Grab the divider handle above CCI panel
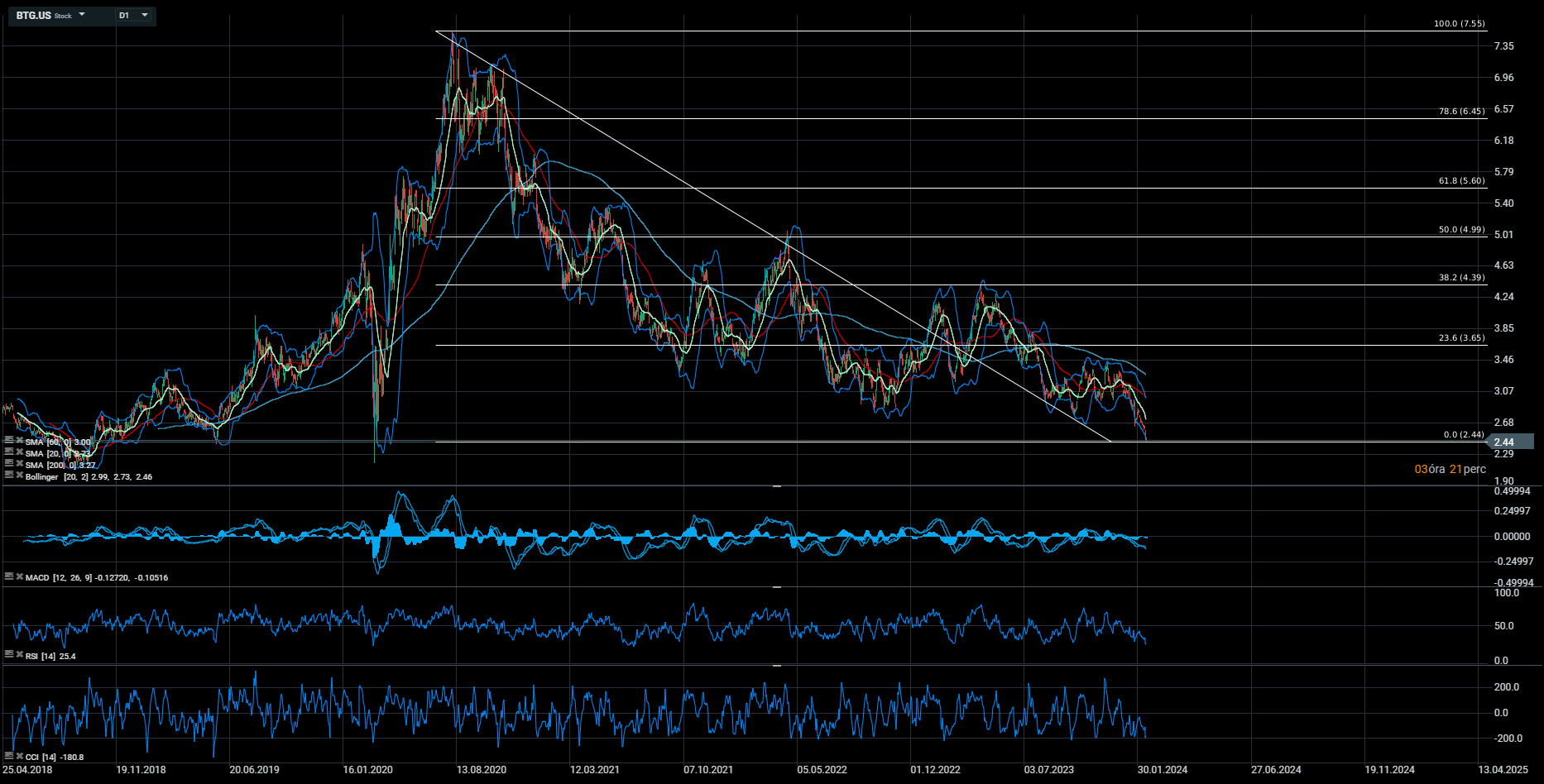The height and width of the screenshot is (784, 1544). coord(777,665)
